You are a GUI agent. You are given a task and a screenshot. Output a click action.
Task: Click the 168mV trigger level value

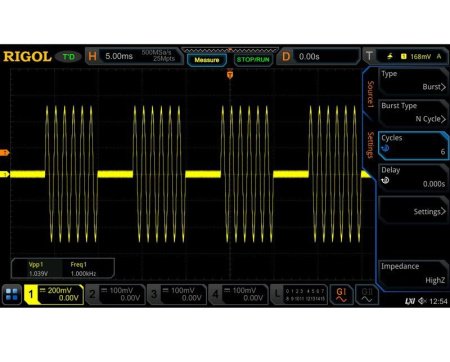pyautogui.click(x=421, y=57)
